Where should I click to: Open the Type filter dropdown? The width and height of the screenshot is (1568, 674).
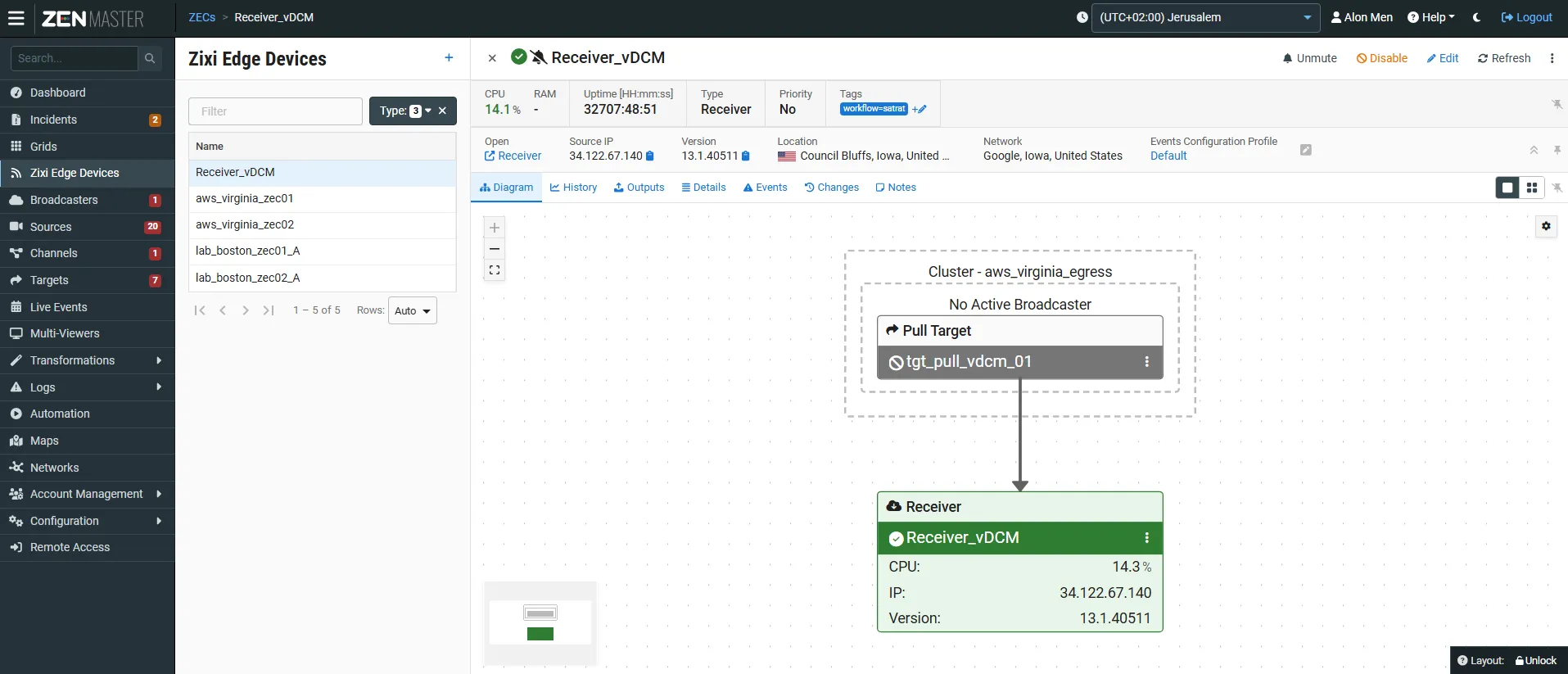pyautogui.click(x=405, y=111)
